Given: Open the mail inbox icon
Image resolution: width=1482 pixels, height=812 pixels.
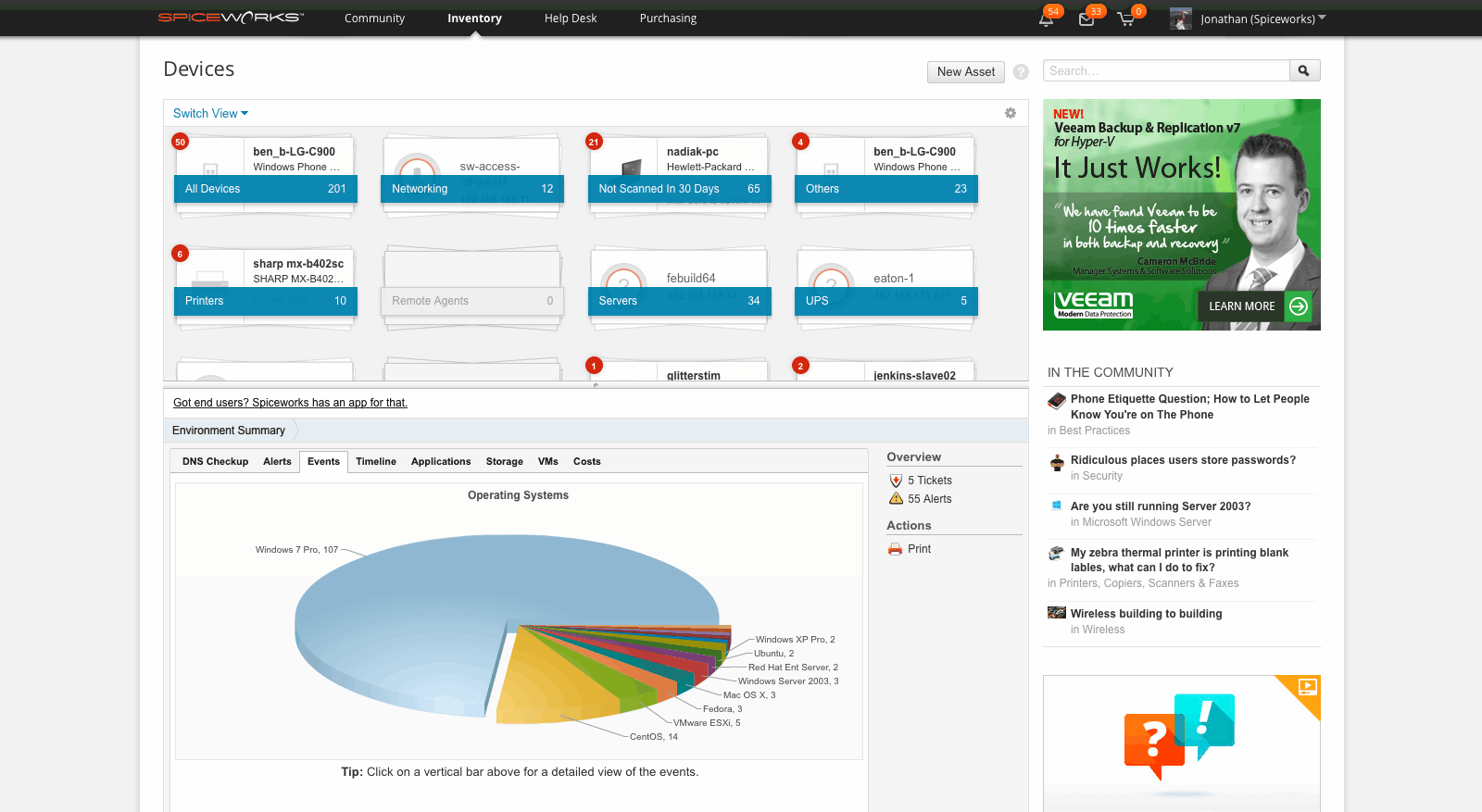Looking at the screenshot, I should point(1086,19).
